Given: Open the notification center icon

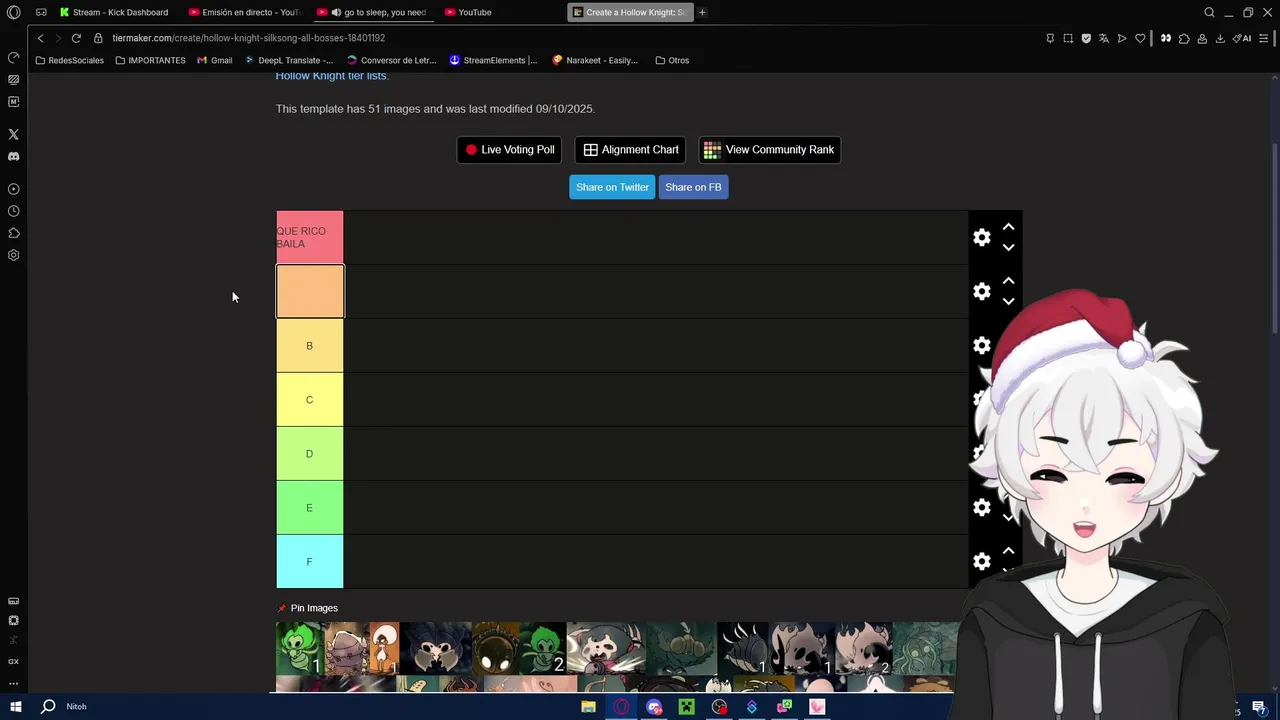Looking at the screenshot, I should click(x=1258, y=707).
